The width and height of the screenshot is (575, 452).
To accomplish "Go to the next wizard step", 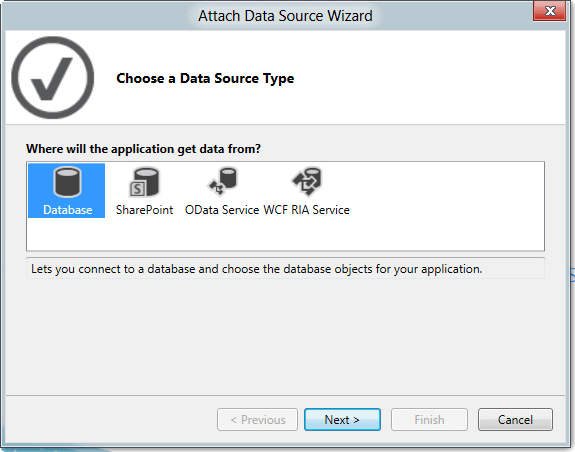I will point(342,419).
